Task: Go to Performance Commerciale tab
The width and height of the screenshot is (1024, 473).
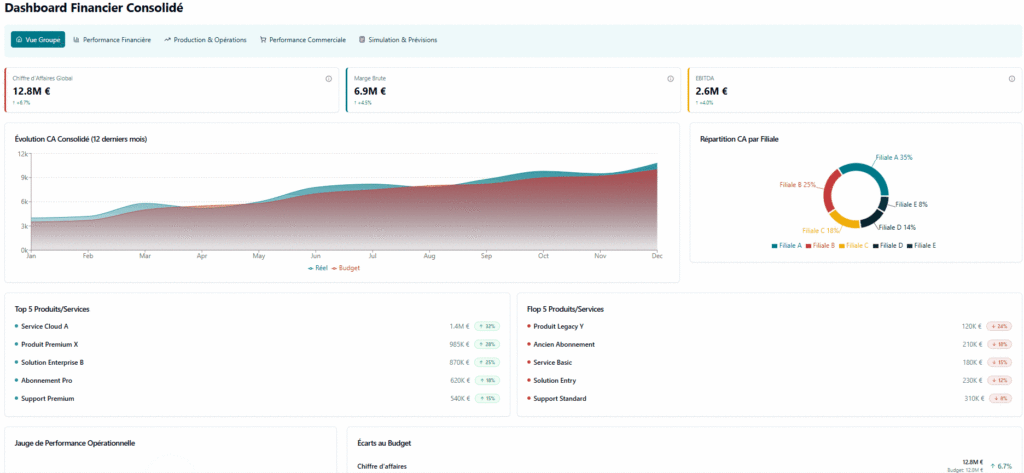Action: pos(302,40)
